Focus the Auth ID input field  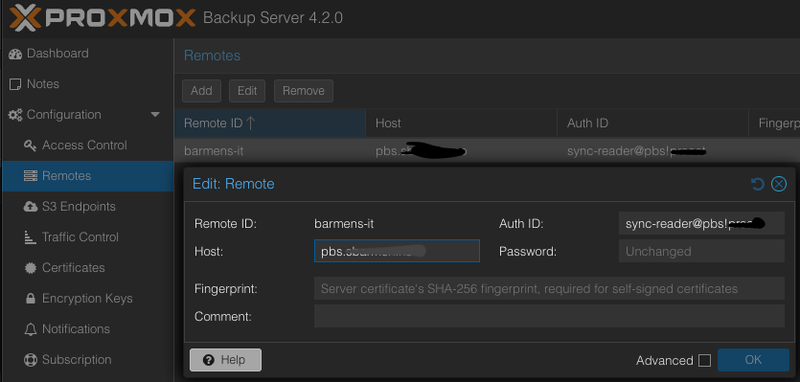pos(702,223)
